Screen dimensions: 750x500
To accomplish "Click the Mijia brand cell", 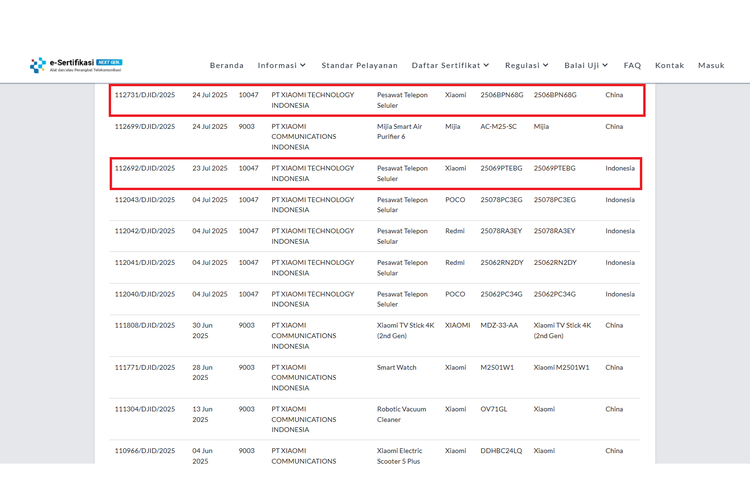I will point(452,126).
